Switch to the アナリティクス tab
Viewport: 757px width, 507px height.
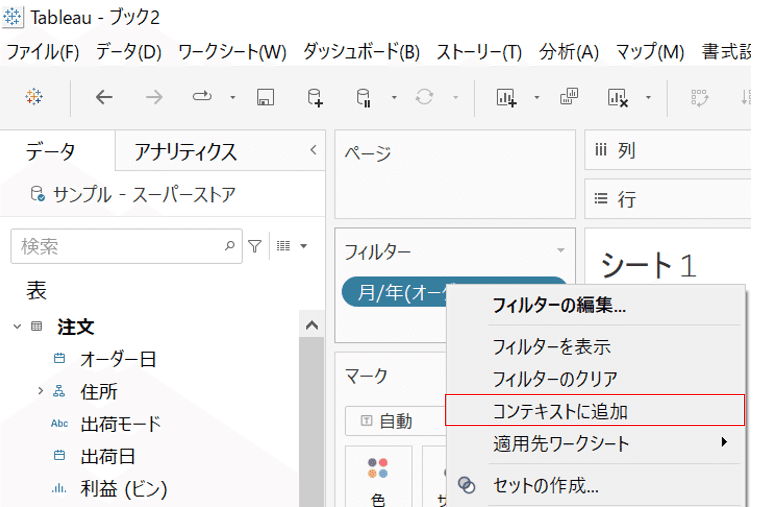[186, 152]
